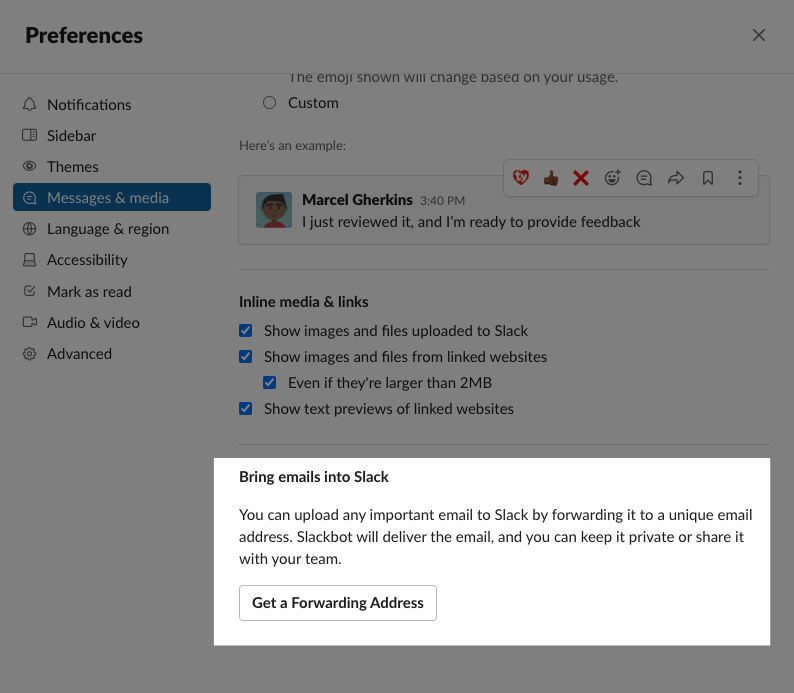Click the Advanced gear icon
794x693 pixels.
(x=29, y=354)
